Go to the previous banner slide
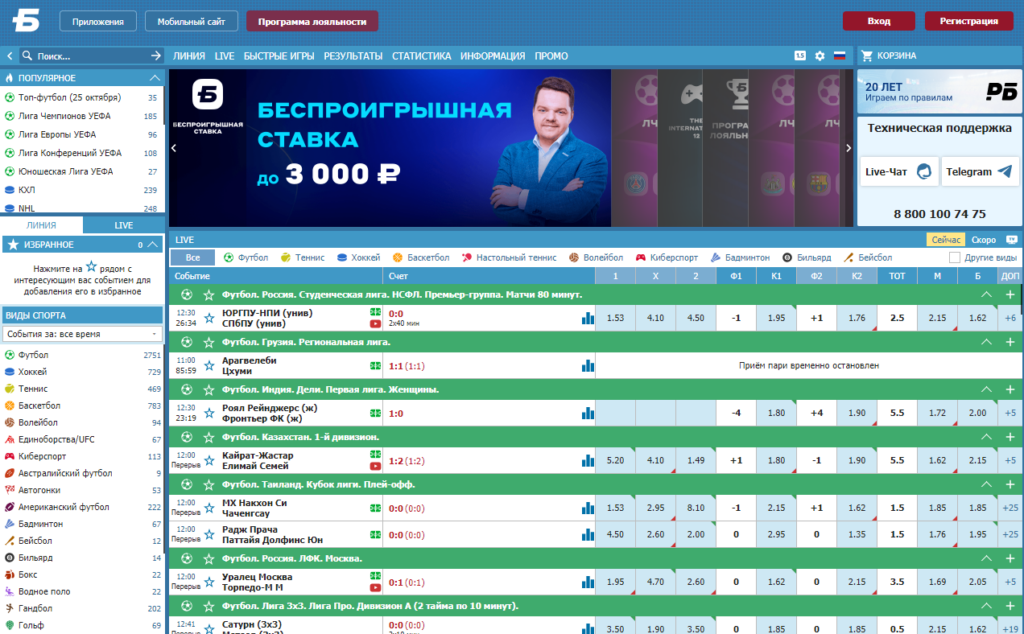1024x634 pixels. pyautogui.click(x=174, y=148)
